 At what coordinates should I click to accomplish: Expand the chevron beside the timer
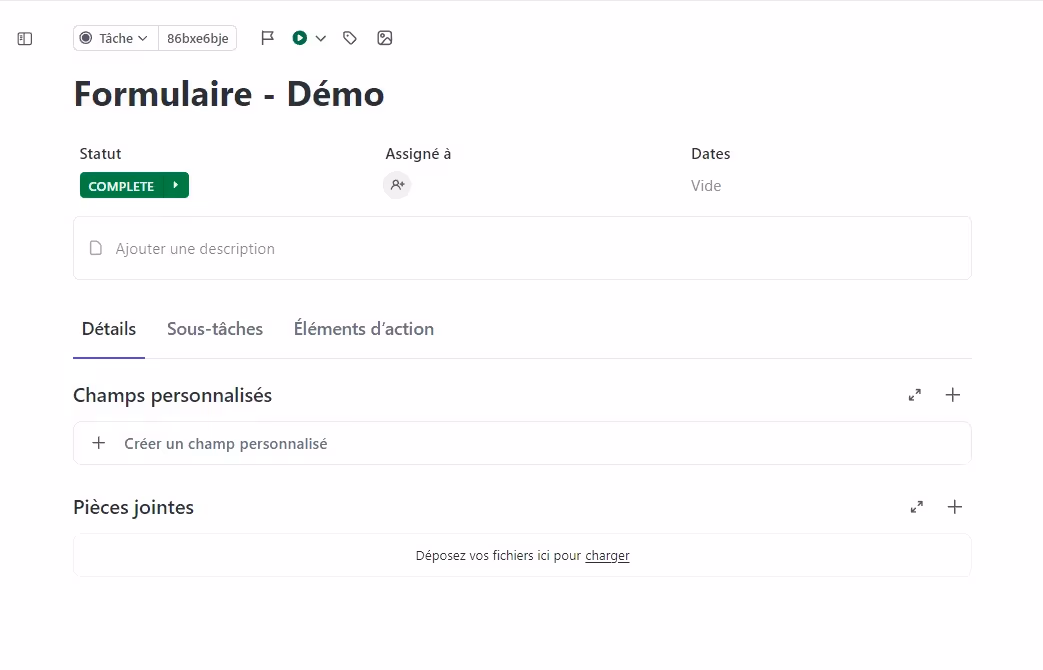(x=321, y=38)
